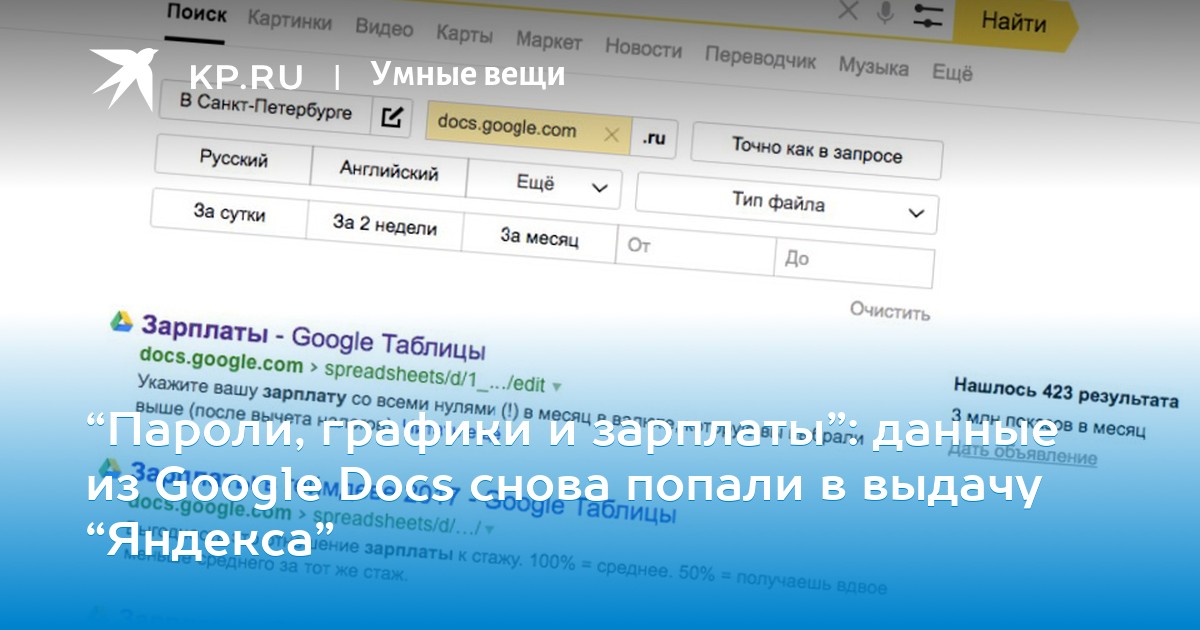This screenshot has width=1200, height=630.
Task: Toggle the Английский language filter
Action: coord(389,171)
